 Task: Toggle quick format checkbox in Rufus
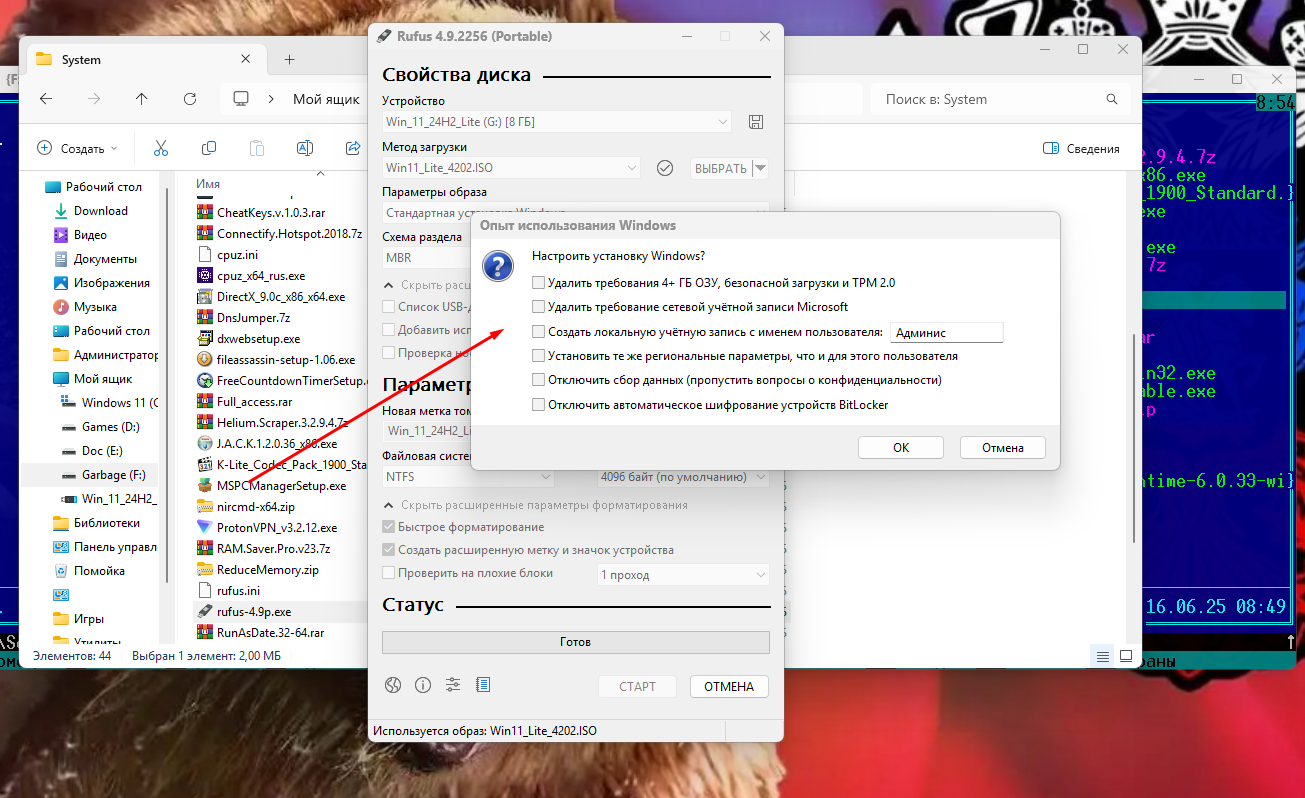tap(389, 527)
